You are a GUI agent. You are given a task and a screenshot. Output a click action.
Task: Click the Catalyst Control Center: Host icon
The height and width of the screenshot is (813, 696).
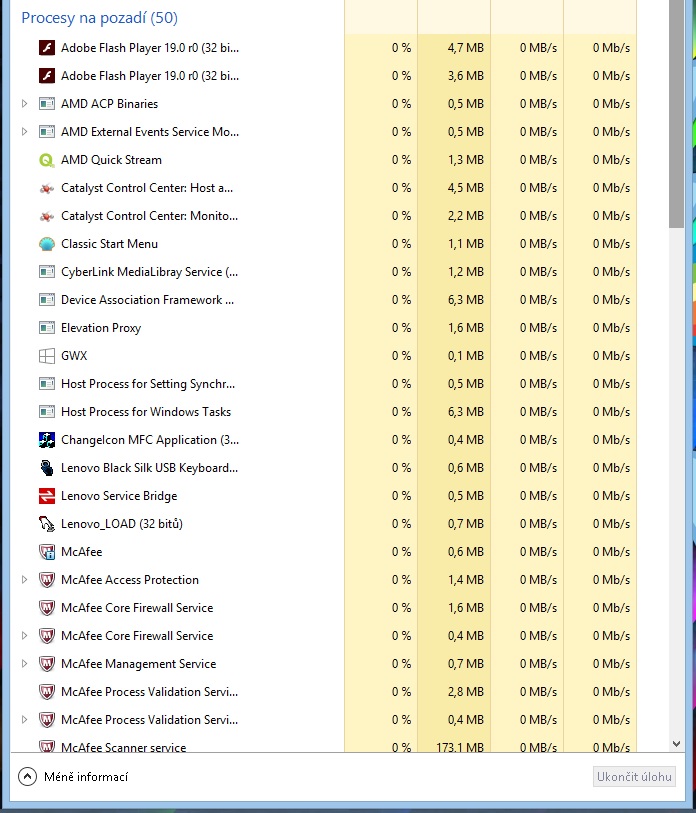point(47,188)
